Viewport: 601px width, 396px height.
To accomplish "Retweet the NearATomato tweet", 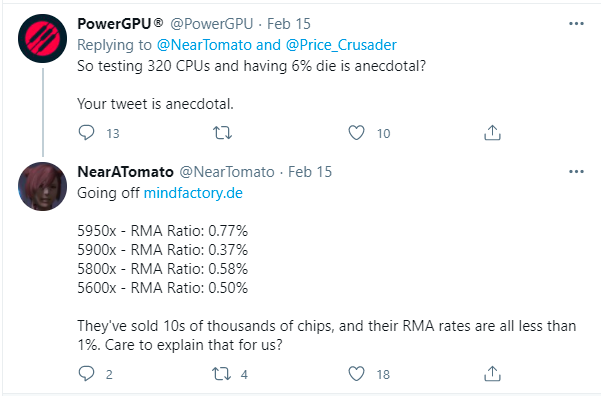I will tap(222, 374).
